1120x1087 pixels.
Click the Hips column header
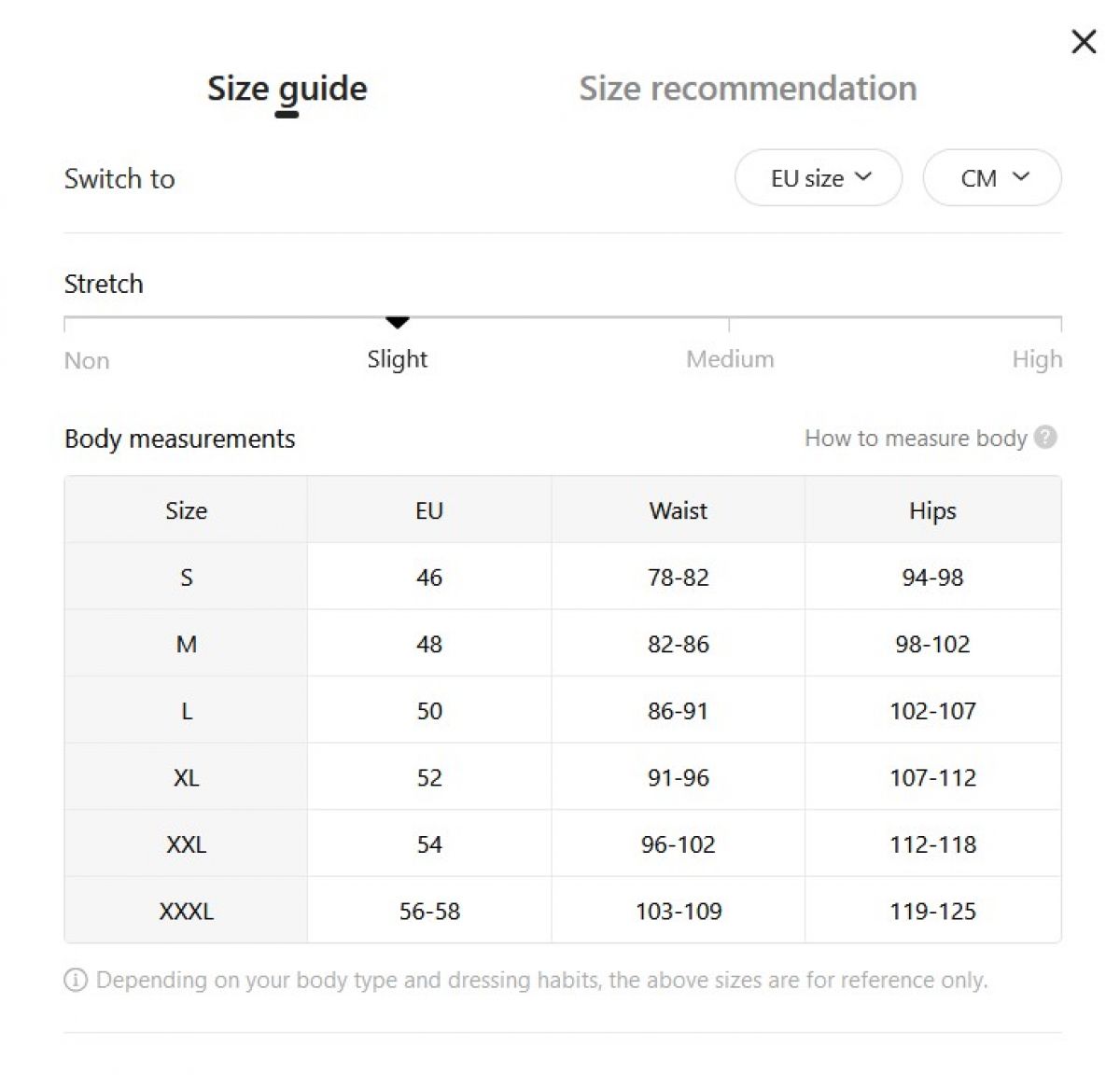tap(932, 510)
